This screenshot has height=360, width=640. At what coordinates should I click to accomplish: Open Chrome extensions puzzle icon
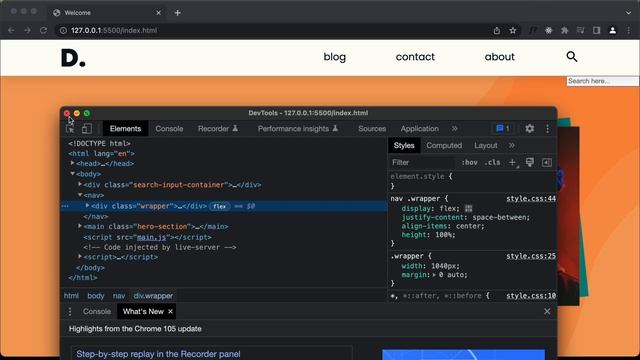pyautogui.click(x=564, y=30)
